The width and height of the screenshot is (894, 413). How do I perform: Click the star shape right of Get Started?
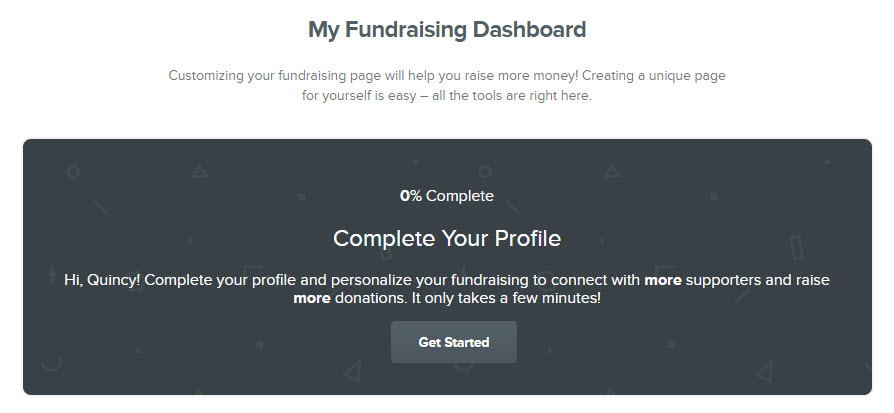coord(672,345)
